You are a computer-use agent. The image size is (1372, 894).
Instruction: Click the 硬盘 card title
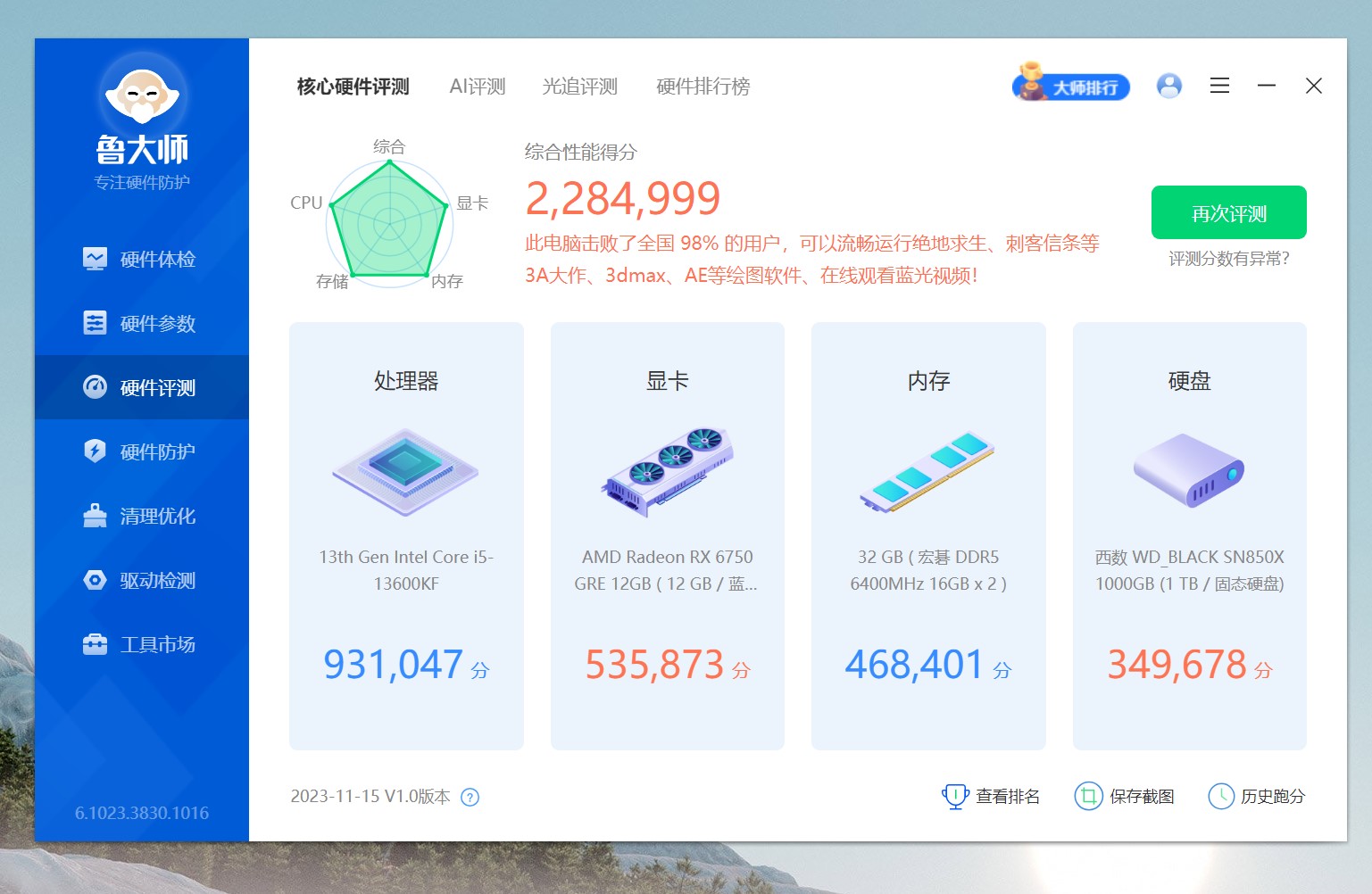pos(1189,381)
